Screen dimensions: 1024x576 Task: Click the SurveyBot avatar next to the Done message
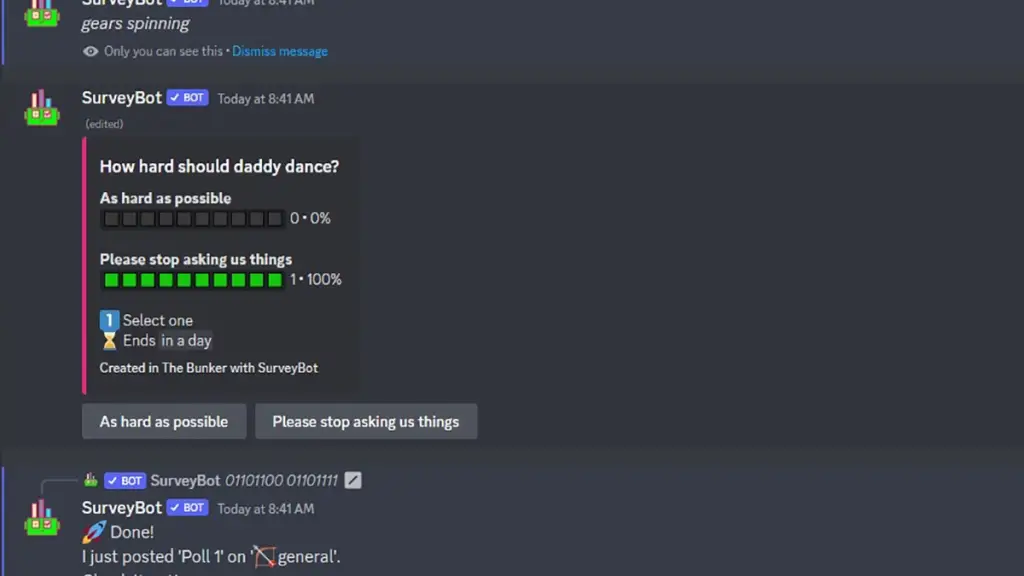[42, 518]
